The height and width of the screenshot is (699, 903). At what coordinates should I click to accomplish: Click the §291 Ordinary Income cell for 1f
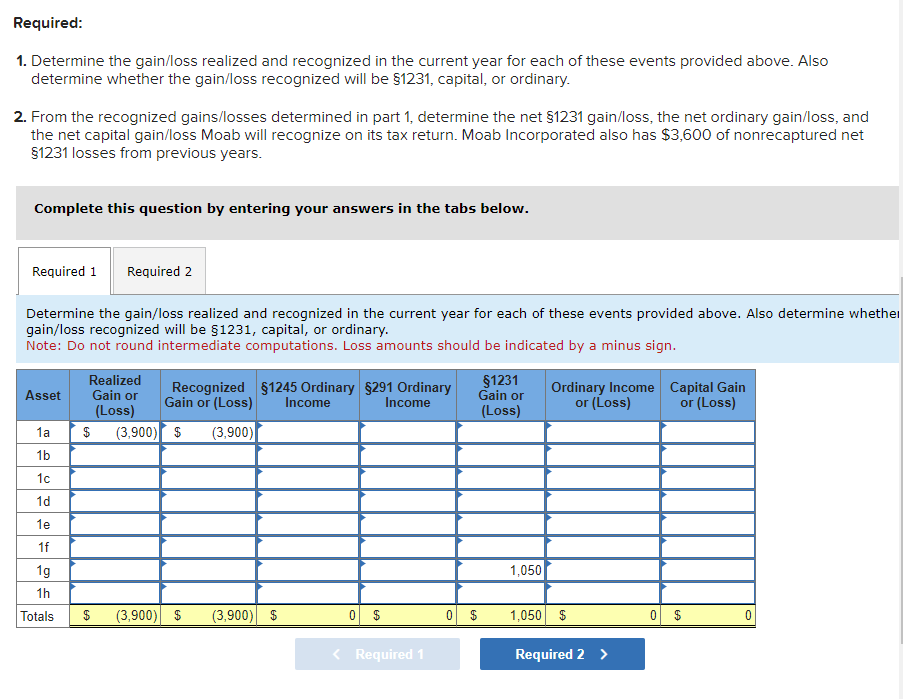(408, 547)
